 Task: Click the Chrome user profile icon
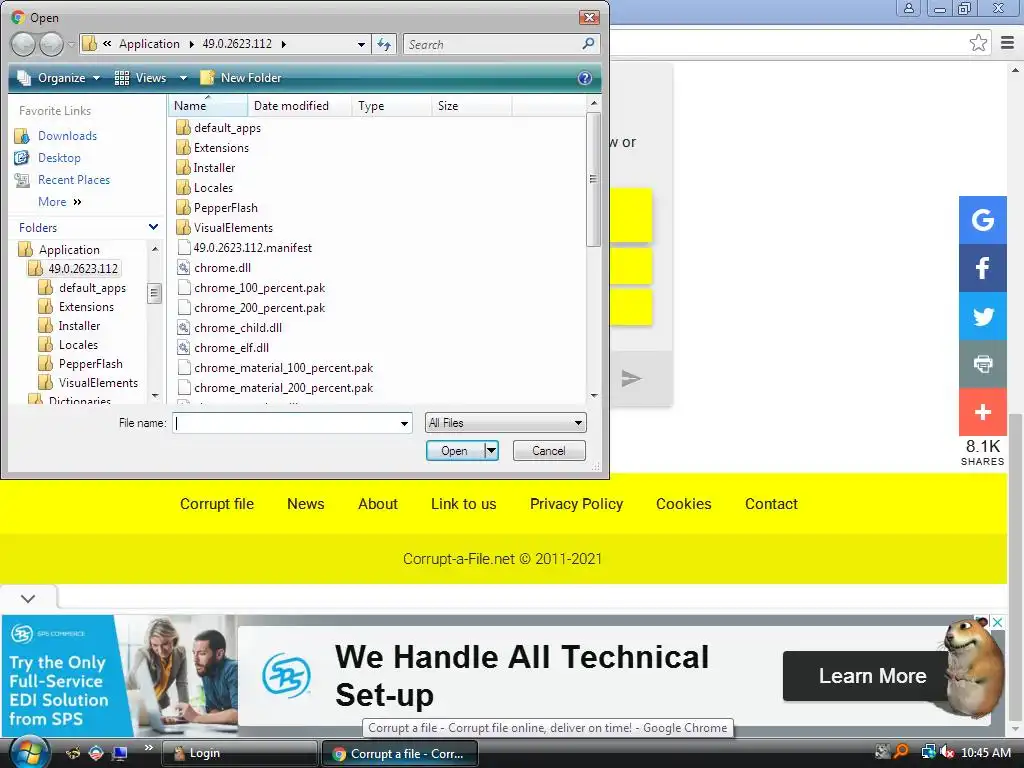pos(908,8)
